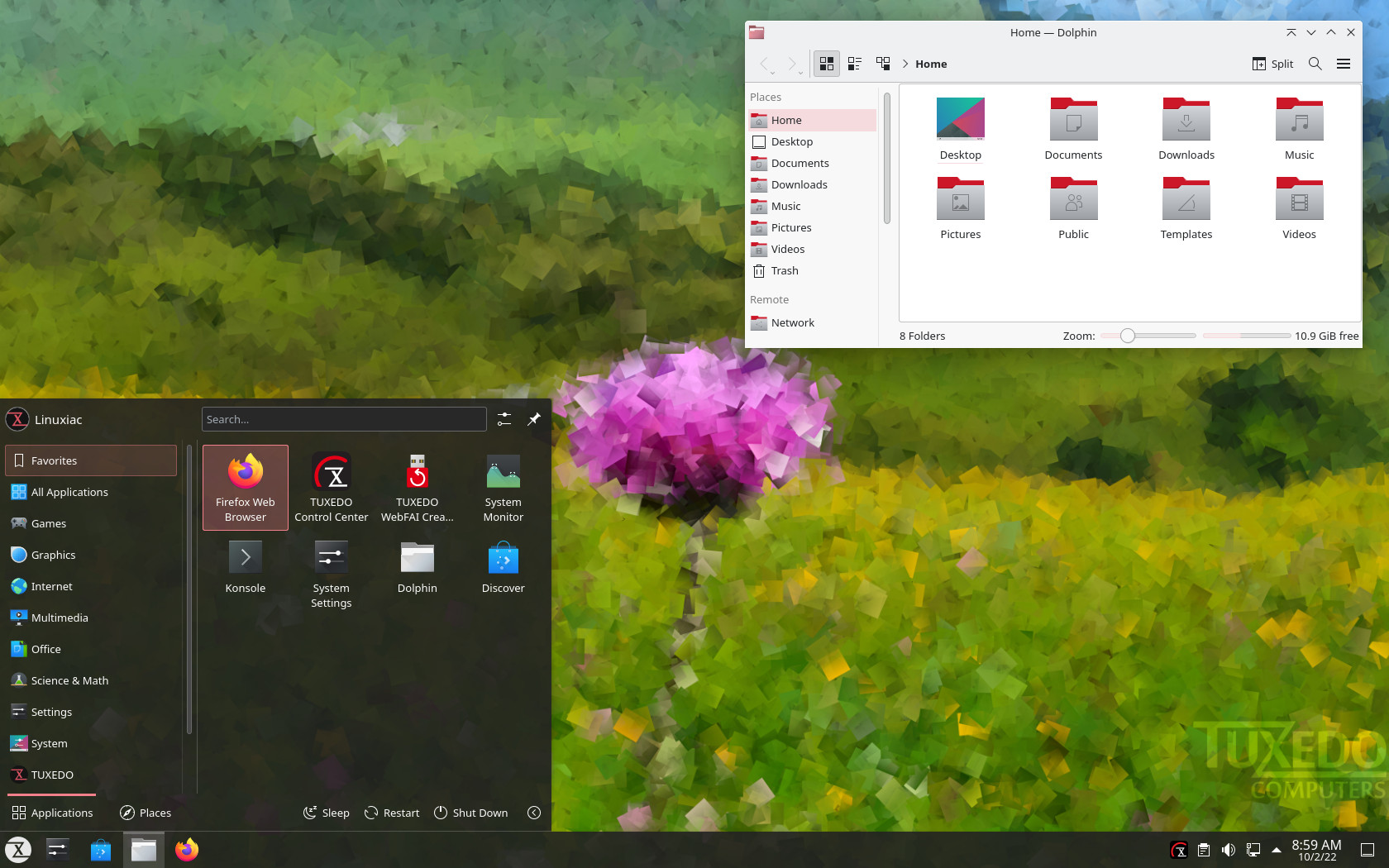Viewport: 1389px width, 868px height.
Task: Click Linuxiac user avatar
Action: tap(17, 419)
